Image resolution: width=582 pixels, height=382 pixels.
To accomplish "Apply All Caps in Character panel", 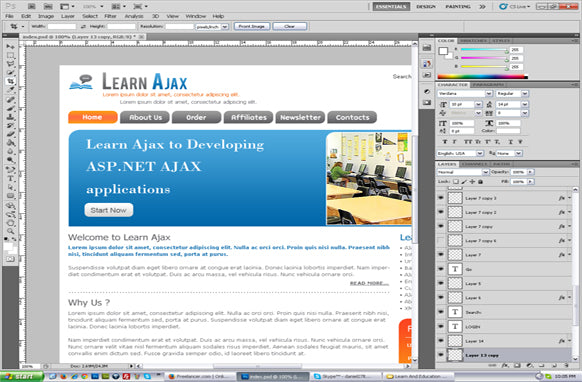I will pyautogui.click(x=467, y=142).
